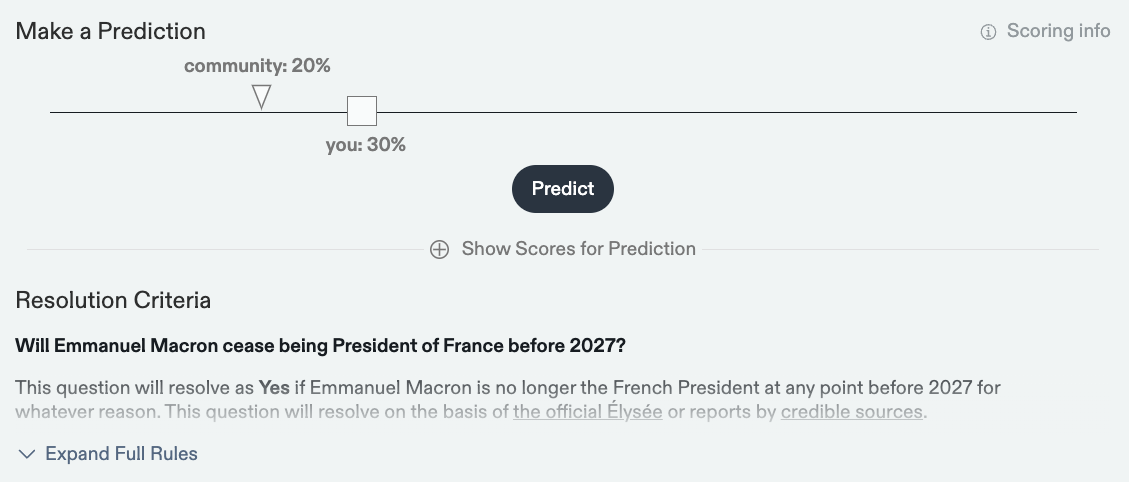Expand Full Rules section
Viewport: 1132px width, 482px height.
(121, 454)
